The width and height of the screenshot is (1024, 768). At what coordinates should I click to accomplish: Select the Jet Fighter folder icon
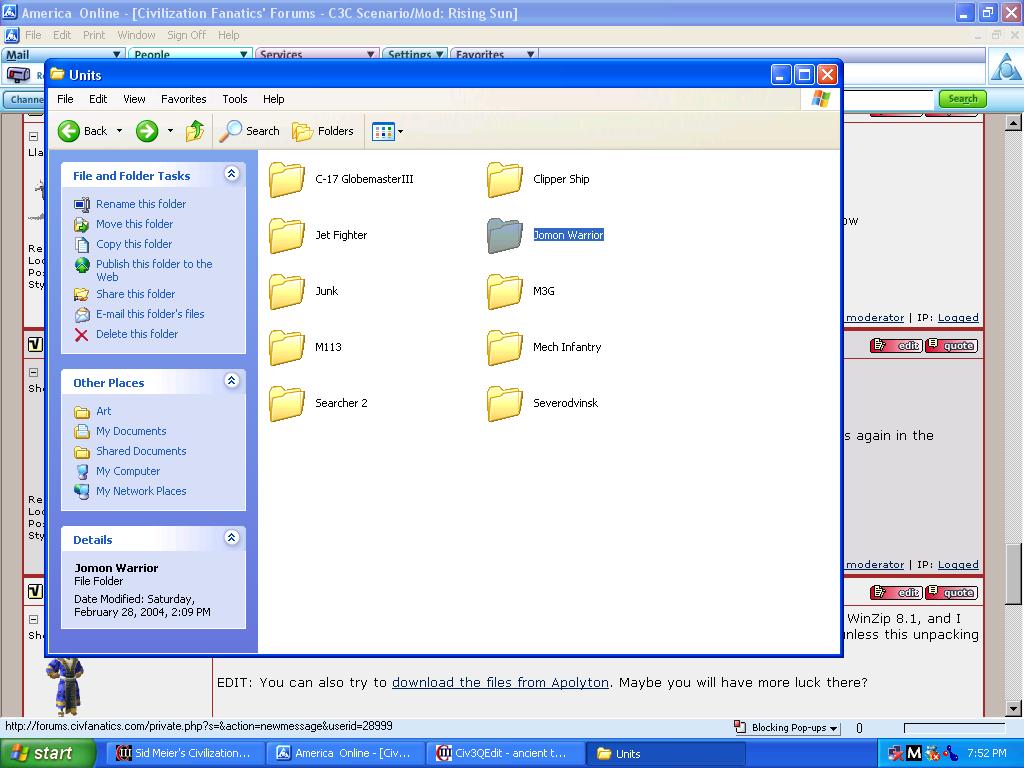[x=287, y=236]
